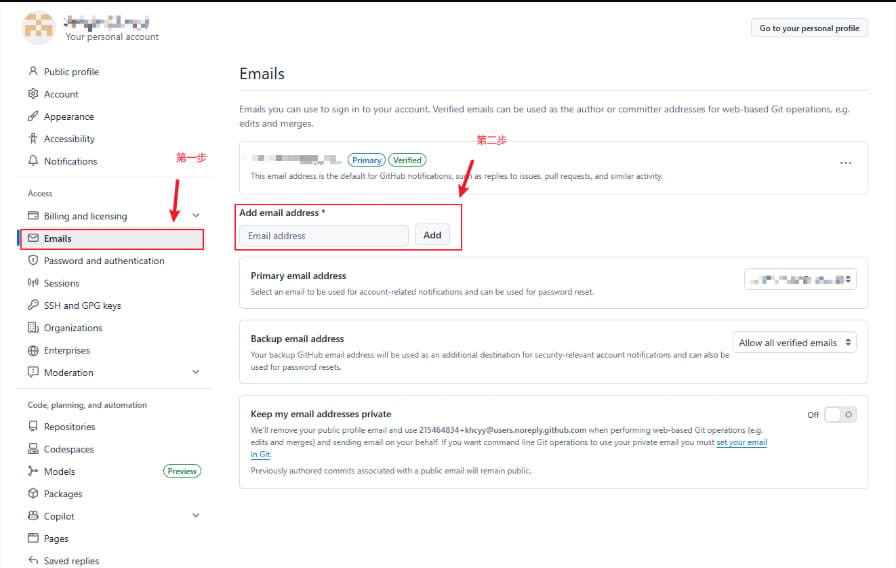Viewport: 896px width, 568px height.
Task: Open the three-dot menu for primary email
Action: pyautogui.click(x=846, y=163)
